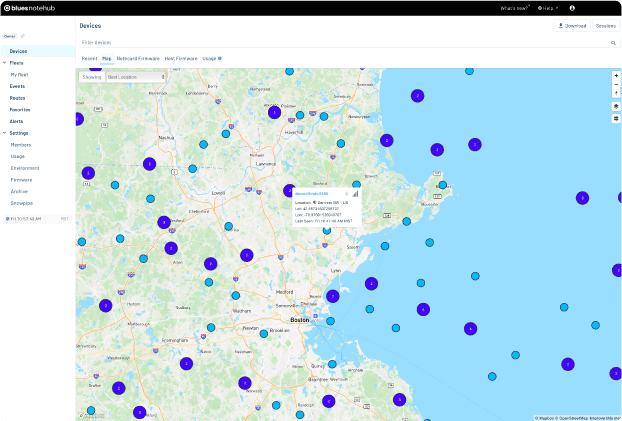Open Events in the sidebar
The image size is (622, 421).
(18, 86)
